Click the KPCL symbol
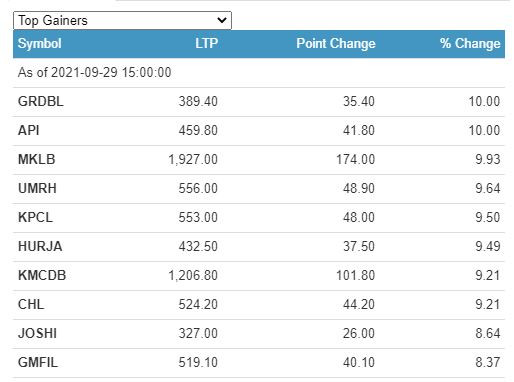The width and height of the screenshot is (514, 382). 35,217
